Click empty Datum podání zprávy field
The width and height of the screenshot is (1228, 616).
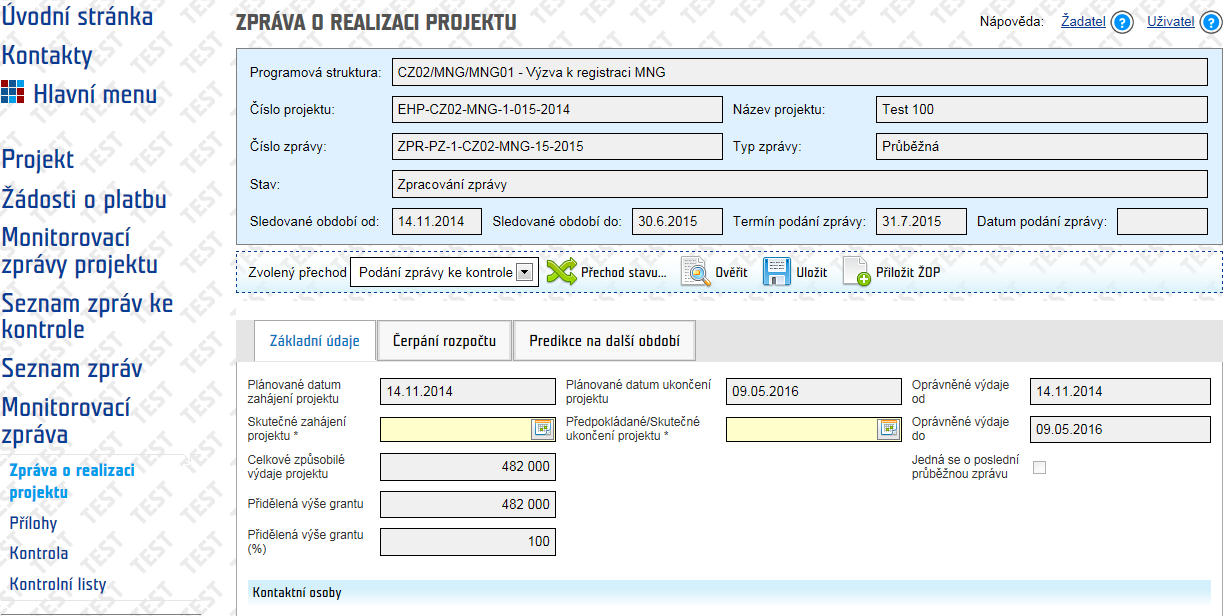coord(1162,221)
